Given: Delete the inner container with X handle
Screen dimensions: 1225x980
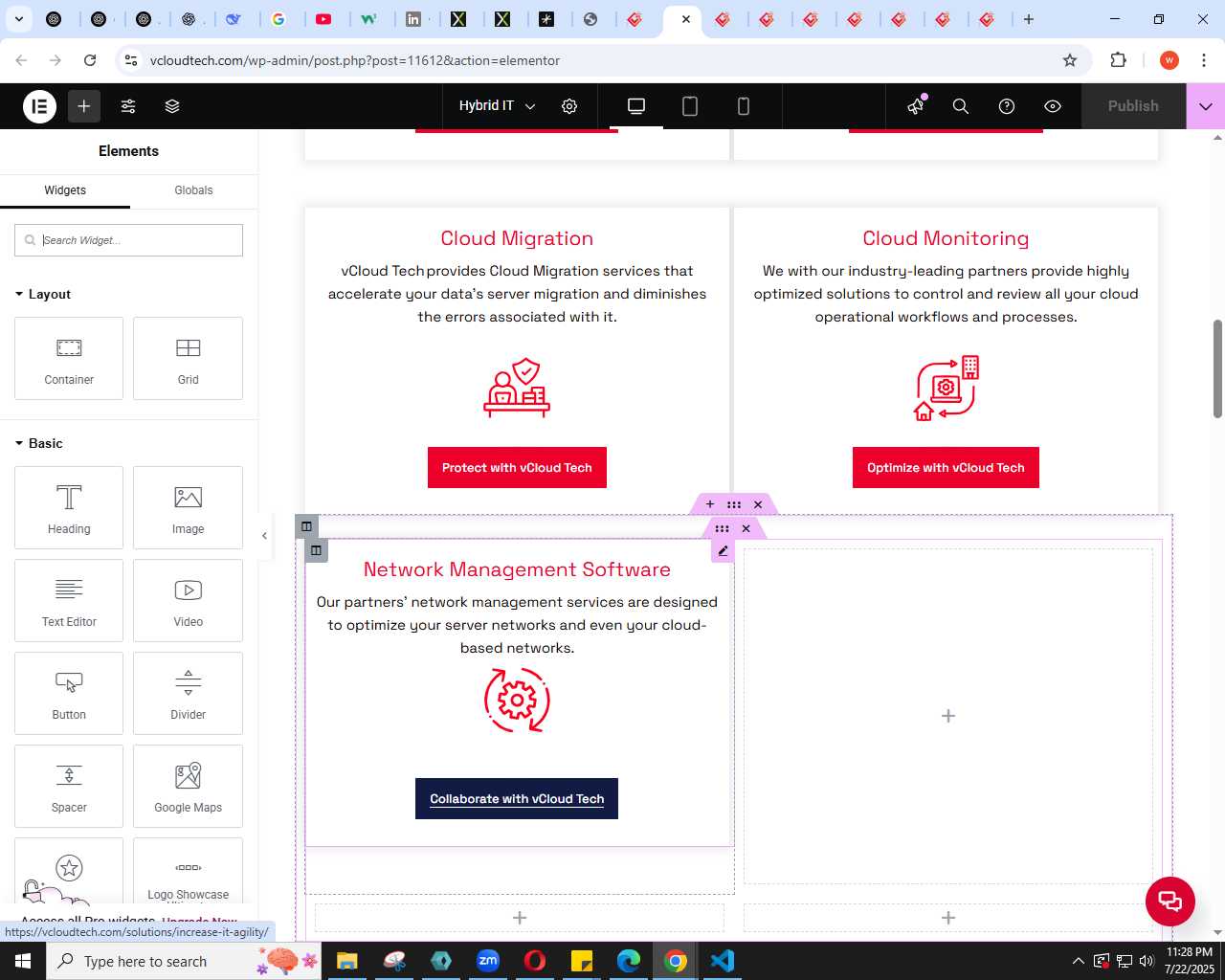Looking at the screenshot, I should pos(746,528).
